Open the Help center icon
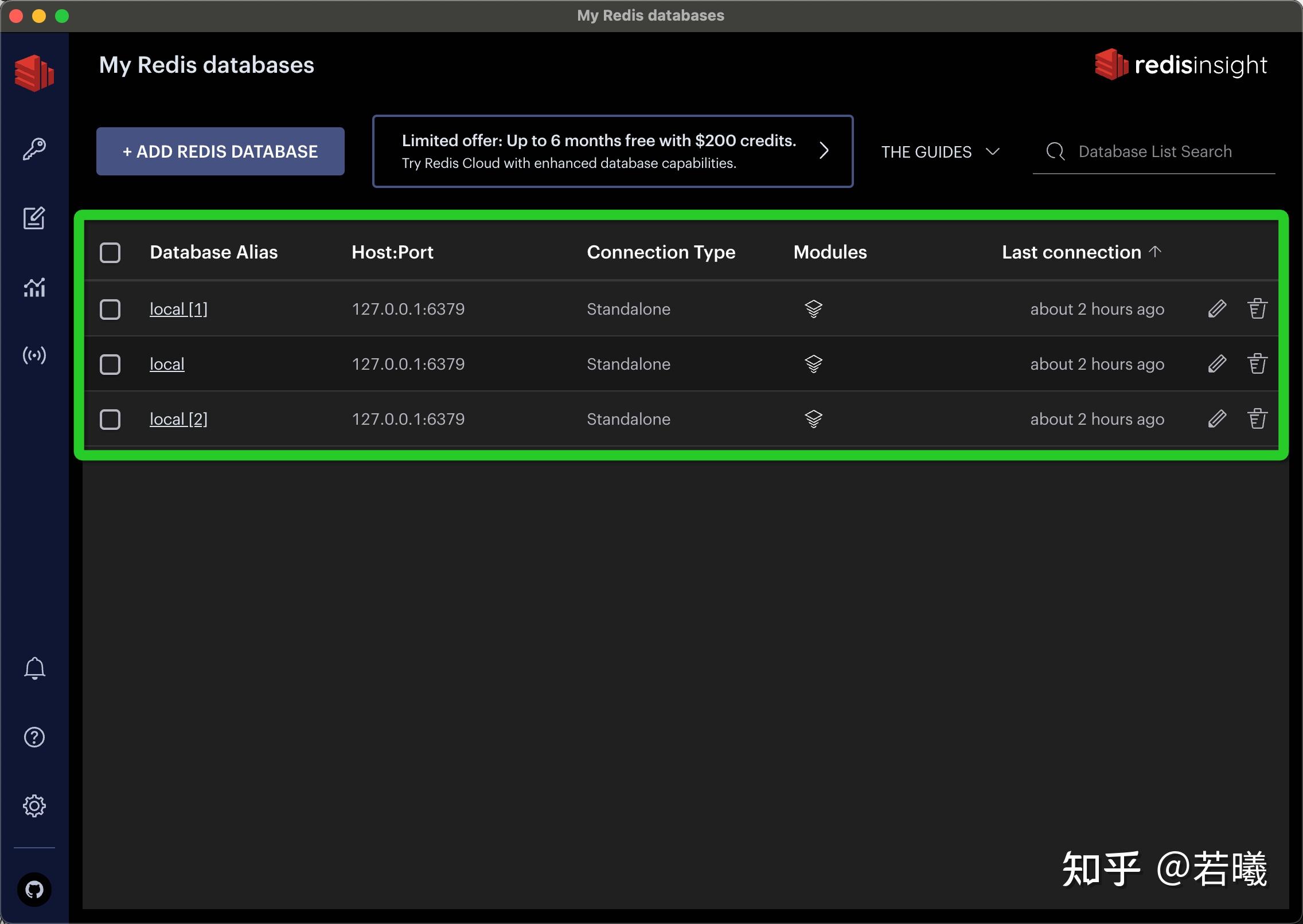The width and height of the screenshot is (1303, 924). [x=34, y=737]
